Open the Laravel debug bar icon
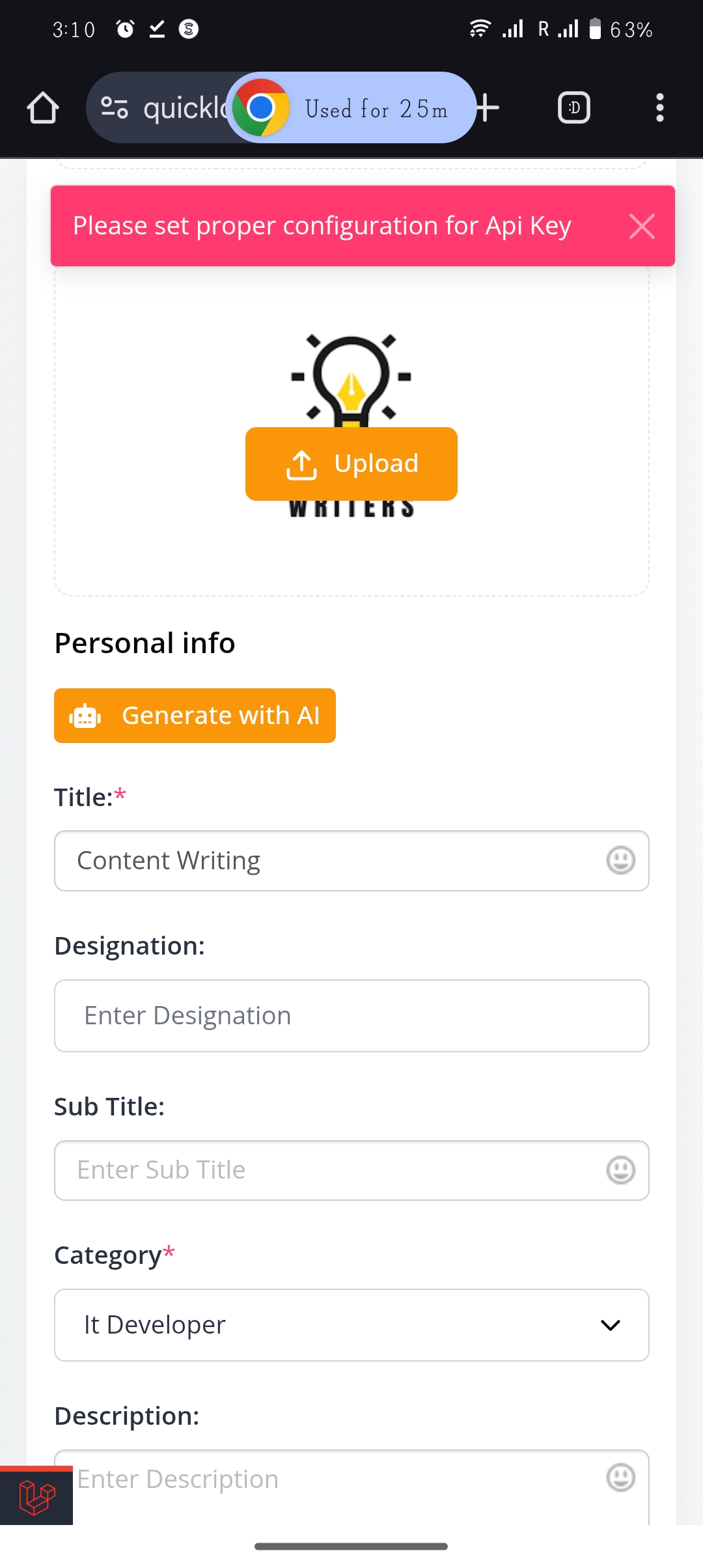703x1568 pixels. point(36,1496)
